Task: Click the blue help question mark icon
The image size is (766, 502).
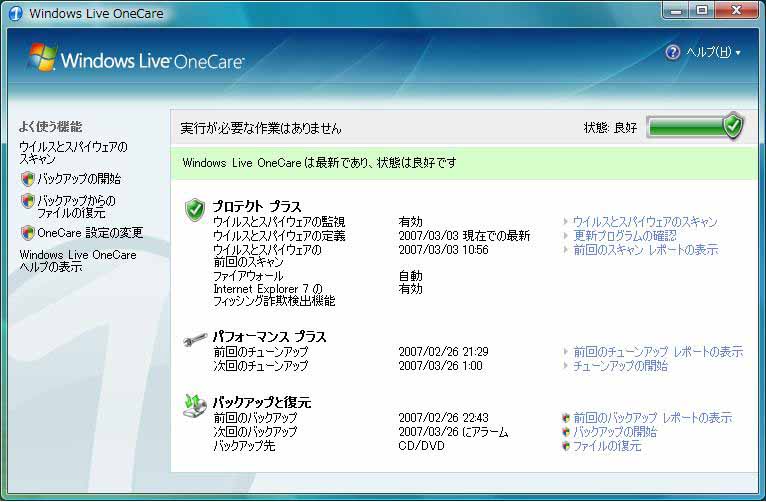Action: click(673, 52)
